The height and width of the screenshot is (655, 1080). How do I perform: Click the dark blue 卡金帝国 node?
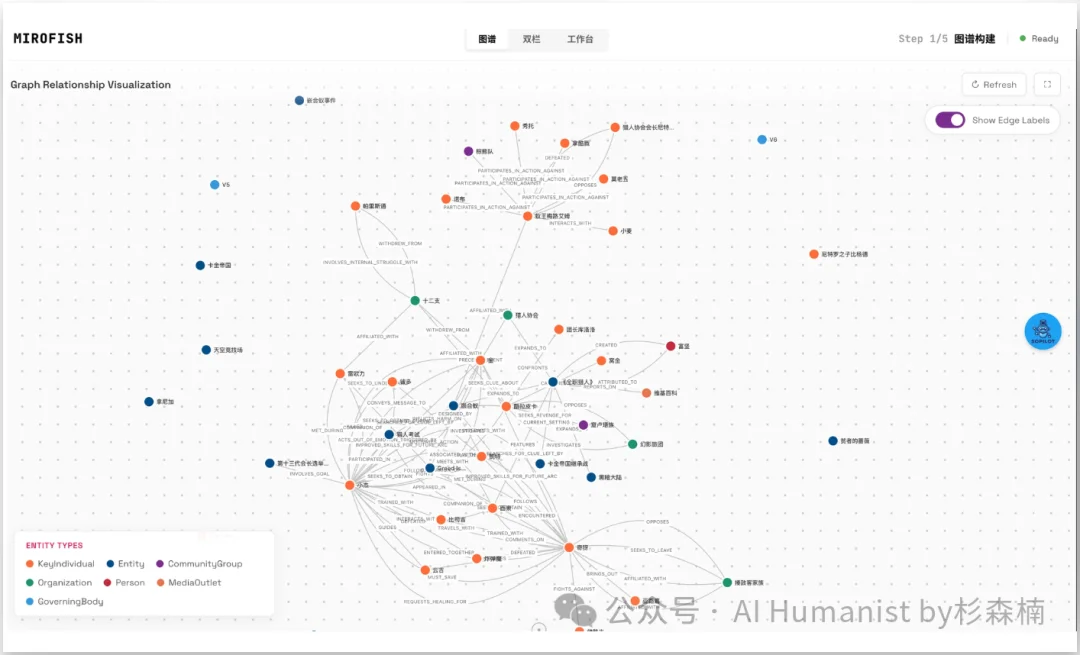pyautogui.click(x=200, y=266)
